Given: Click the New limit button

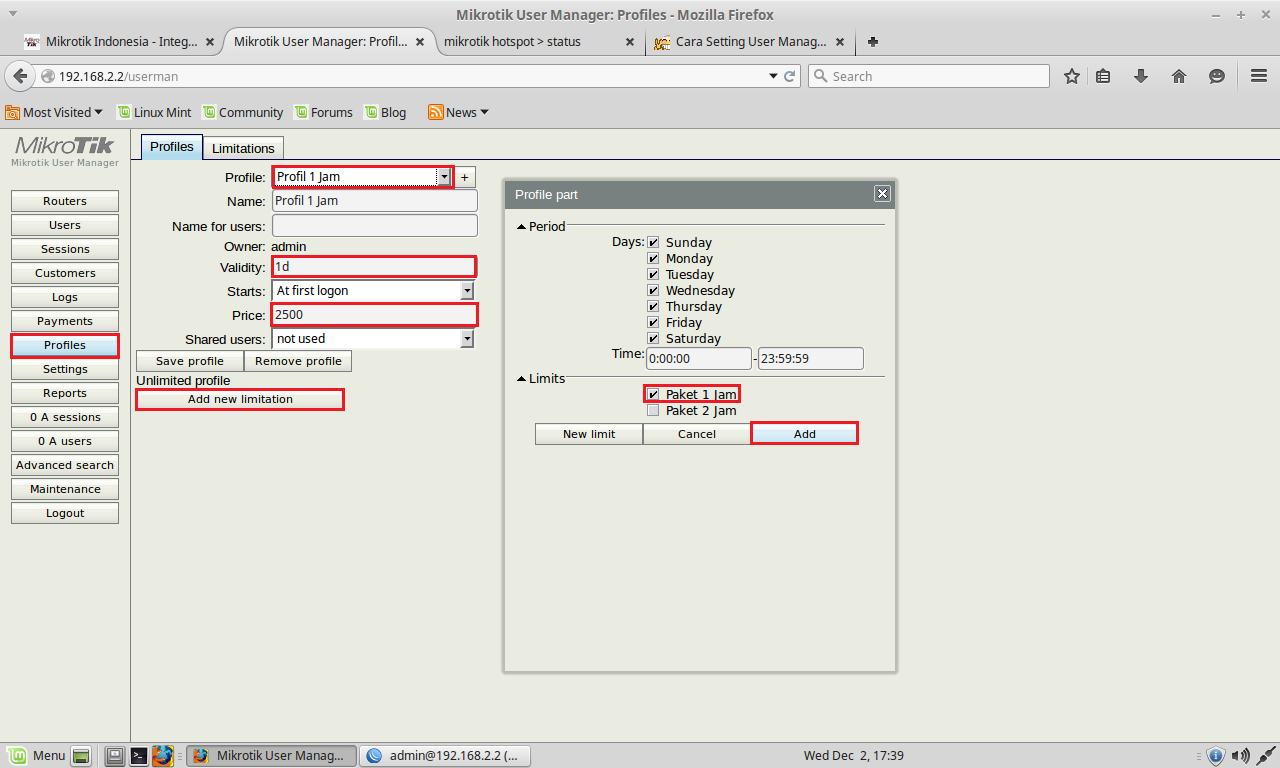Looking at the screenshot, I should 589,434.
